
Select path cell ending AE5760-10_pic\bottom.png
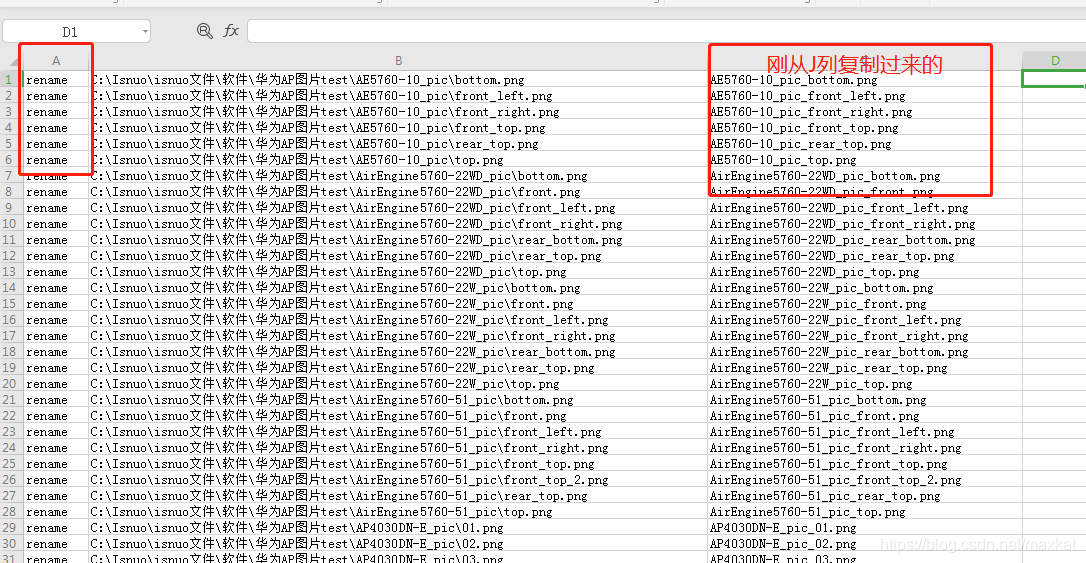tap(398, 80)
